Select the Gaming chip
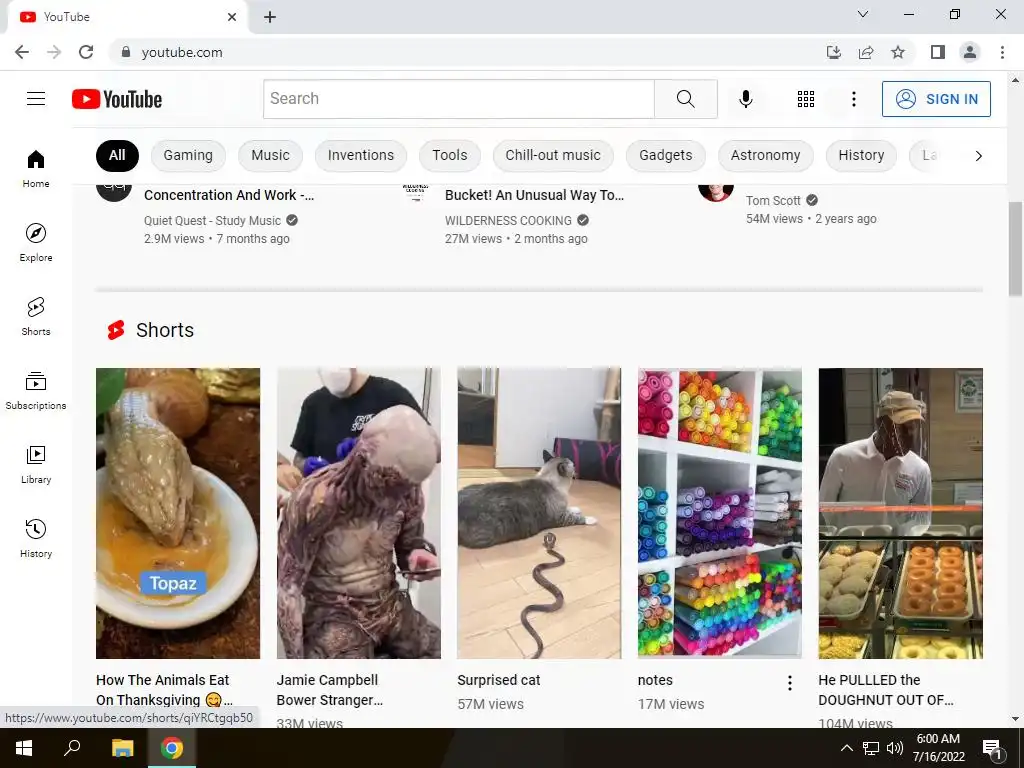Viewport: 1024px width, 768px height. point(188,155)
